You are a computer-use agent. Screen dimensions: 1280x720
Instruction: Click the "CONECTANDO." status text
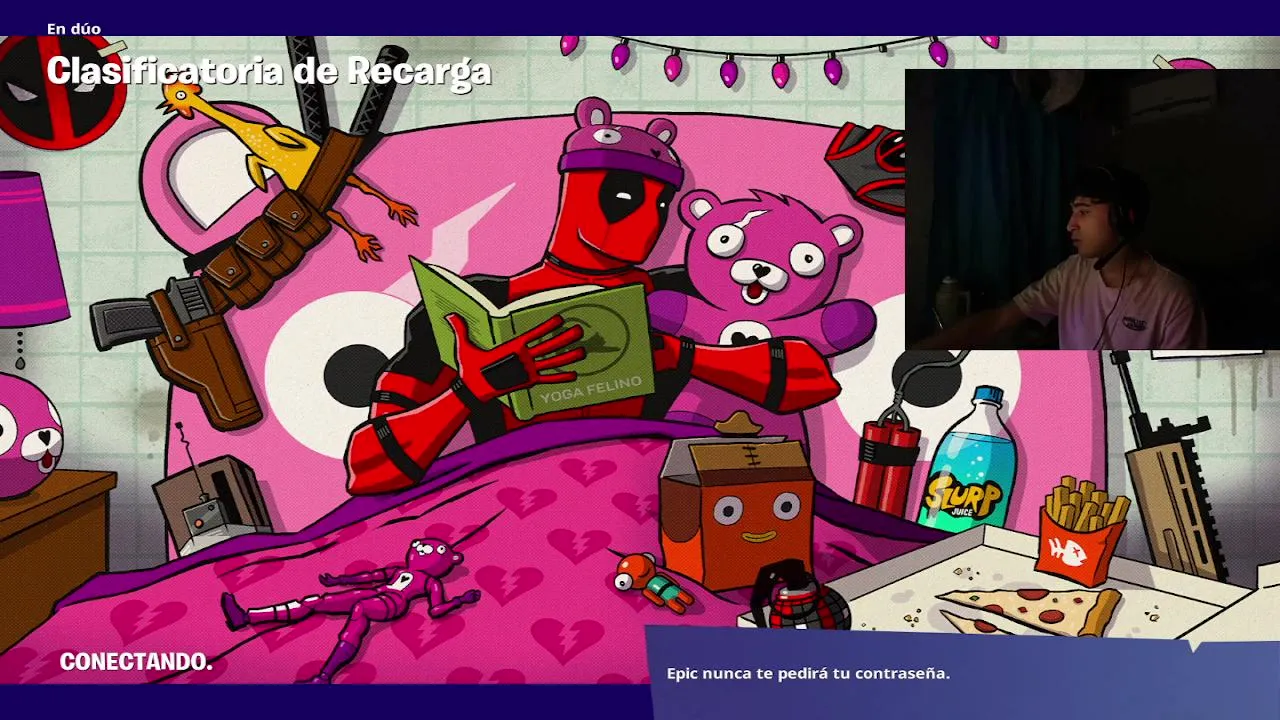coord(136,662)
